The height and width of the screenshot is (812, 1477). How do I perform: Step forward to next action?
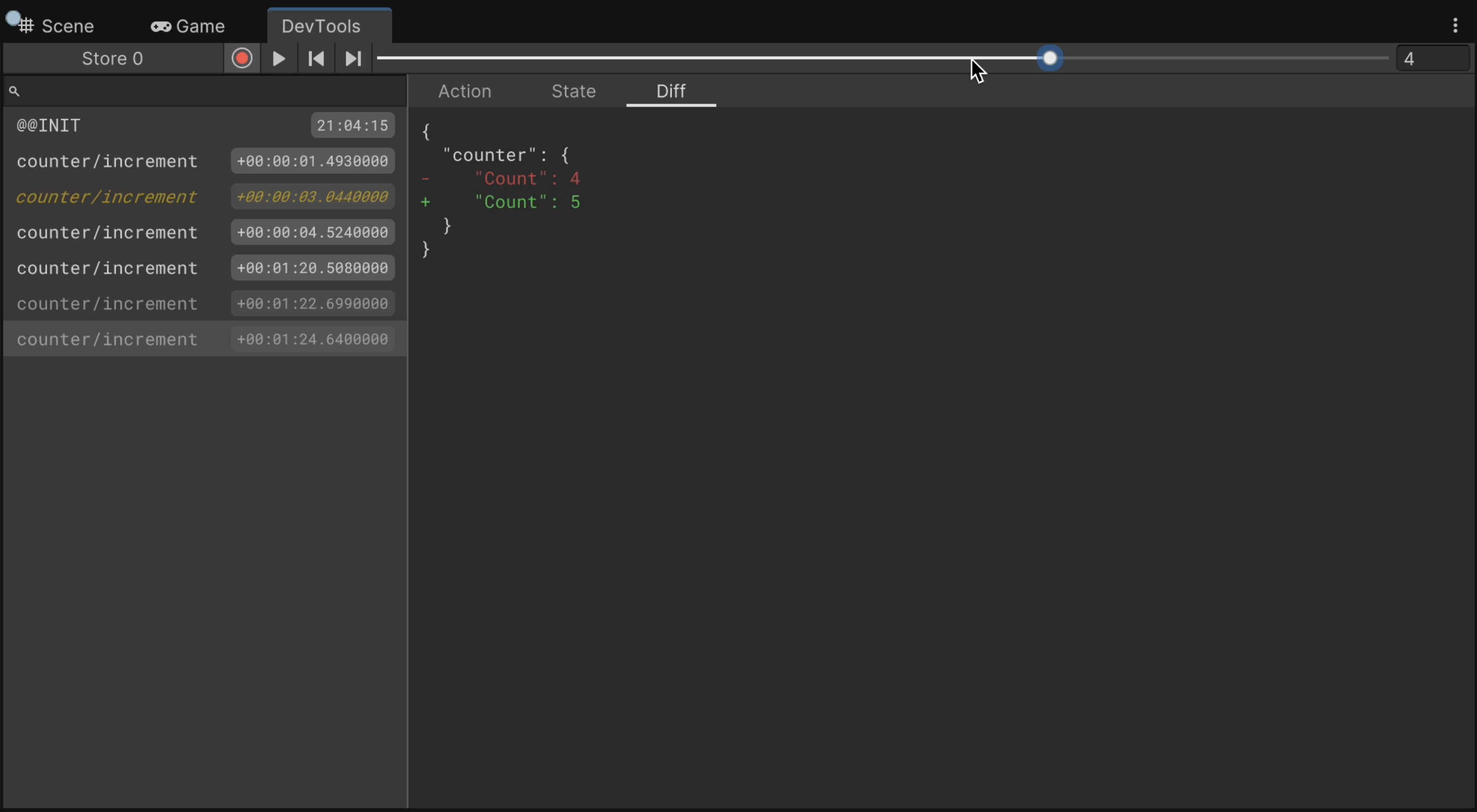[x=353, y=58]
